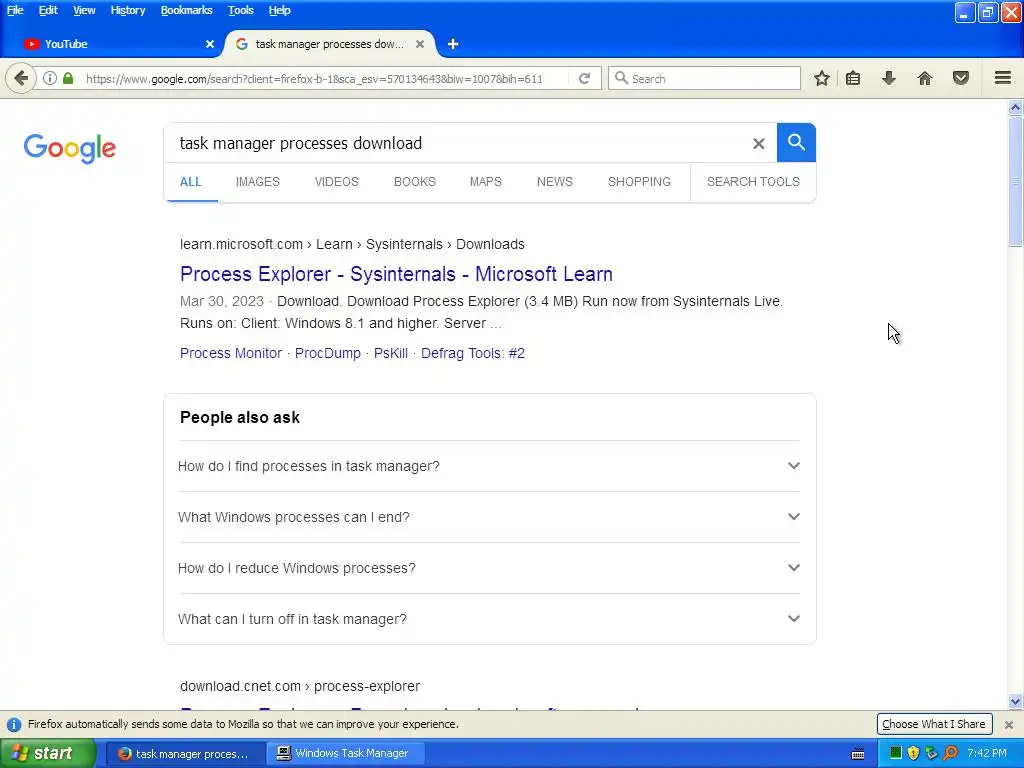1024x768 pixels.
Task: Switch to VIDEOS results
Action: (336, 182)
